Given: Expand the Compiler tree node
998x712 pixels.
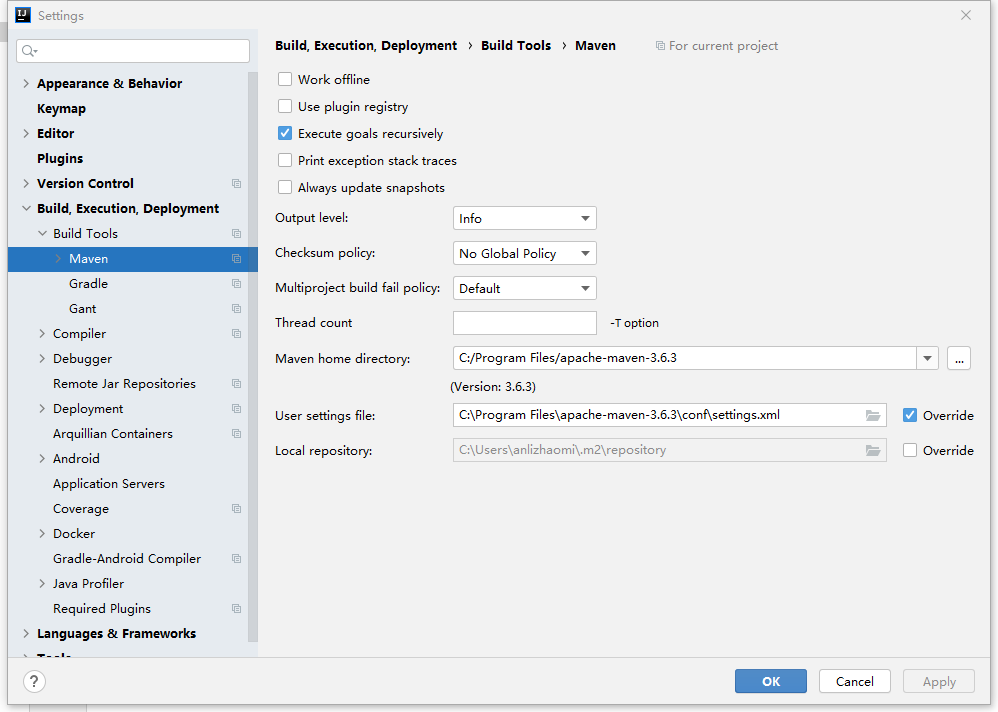Looking at the screenshot, I should pos(42,334).
